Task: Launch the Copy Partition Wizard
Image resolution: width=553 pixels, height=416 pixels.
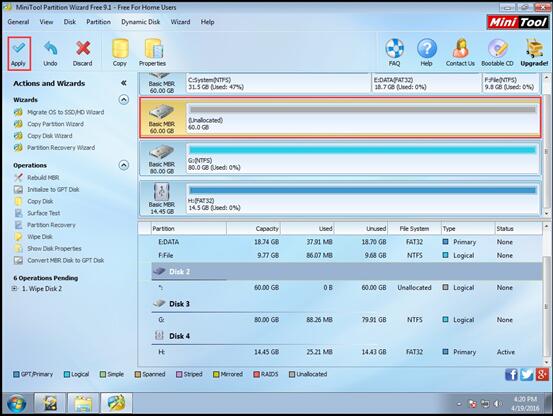Action: [x=55, y=124]
